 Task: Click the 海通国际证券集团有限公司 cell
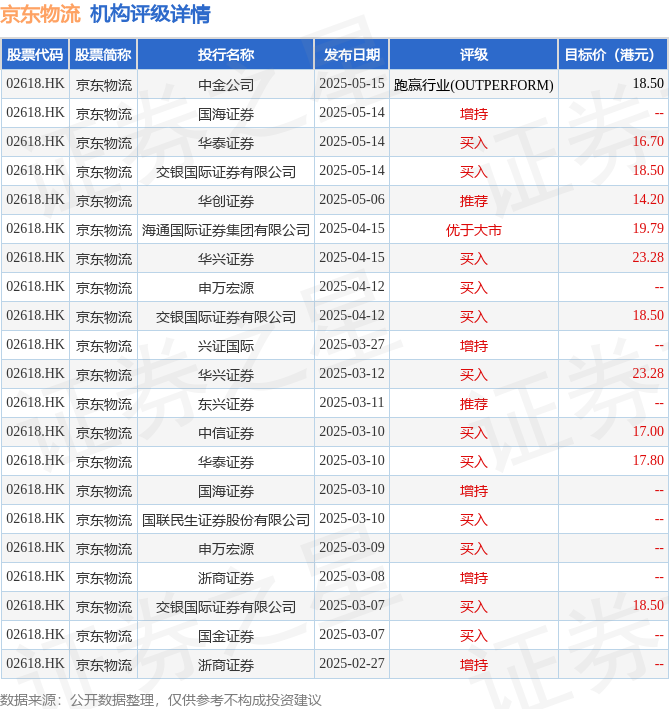[226, 230]
